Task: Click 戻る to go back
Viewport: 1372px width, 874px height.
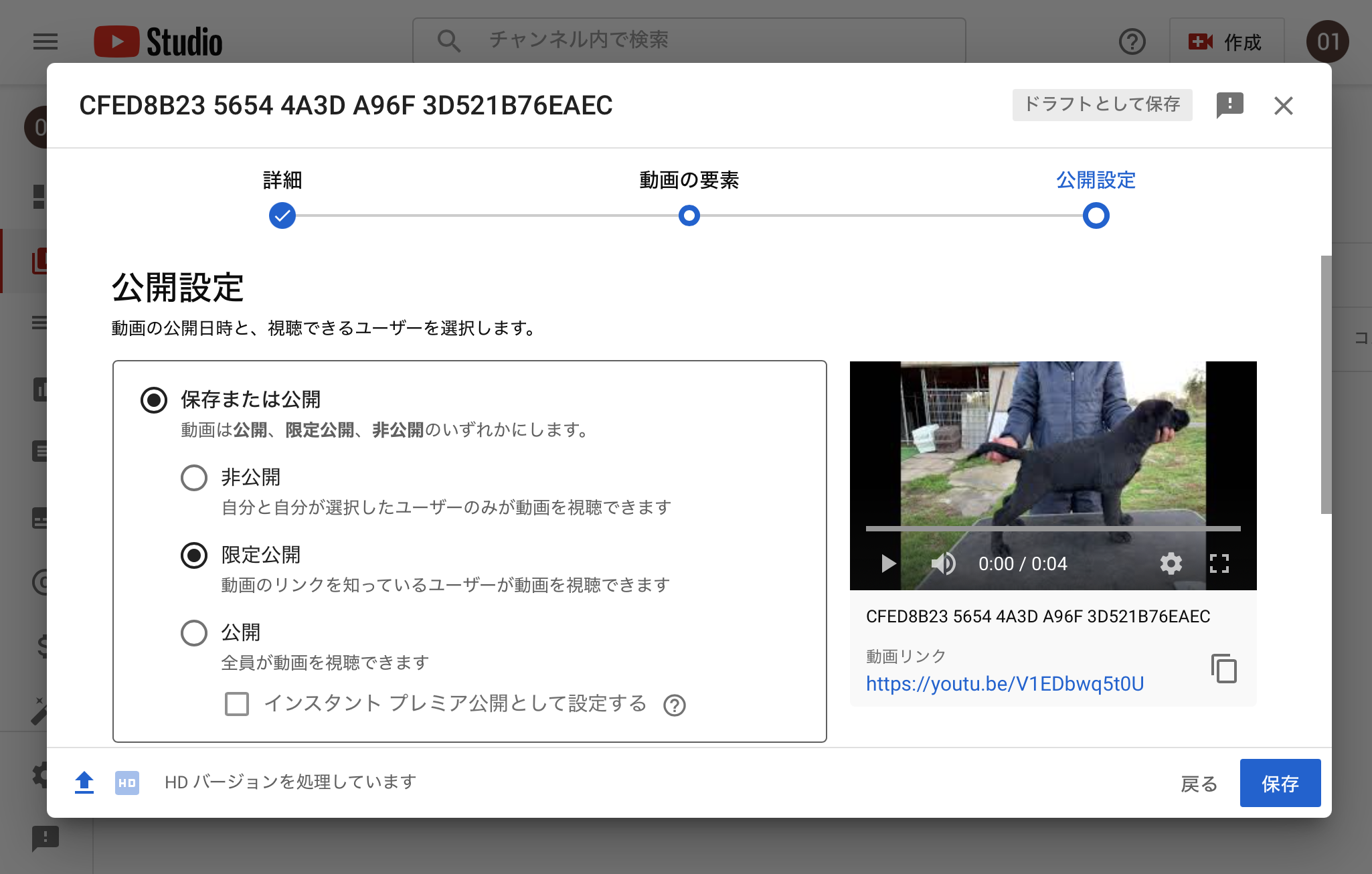Action: 1199,784
